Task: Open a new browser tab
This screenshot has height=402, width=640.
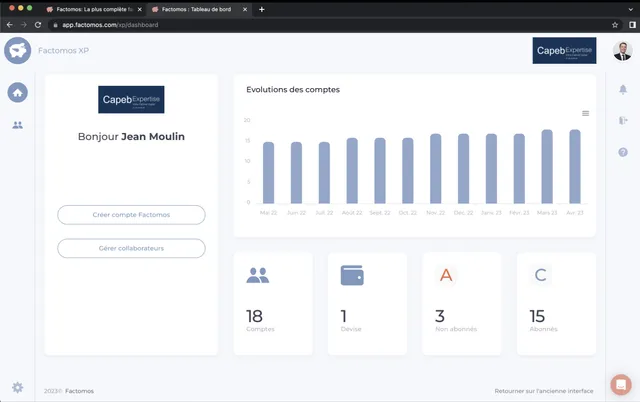Action: tap(262, 9)
